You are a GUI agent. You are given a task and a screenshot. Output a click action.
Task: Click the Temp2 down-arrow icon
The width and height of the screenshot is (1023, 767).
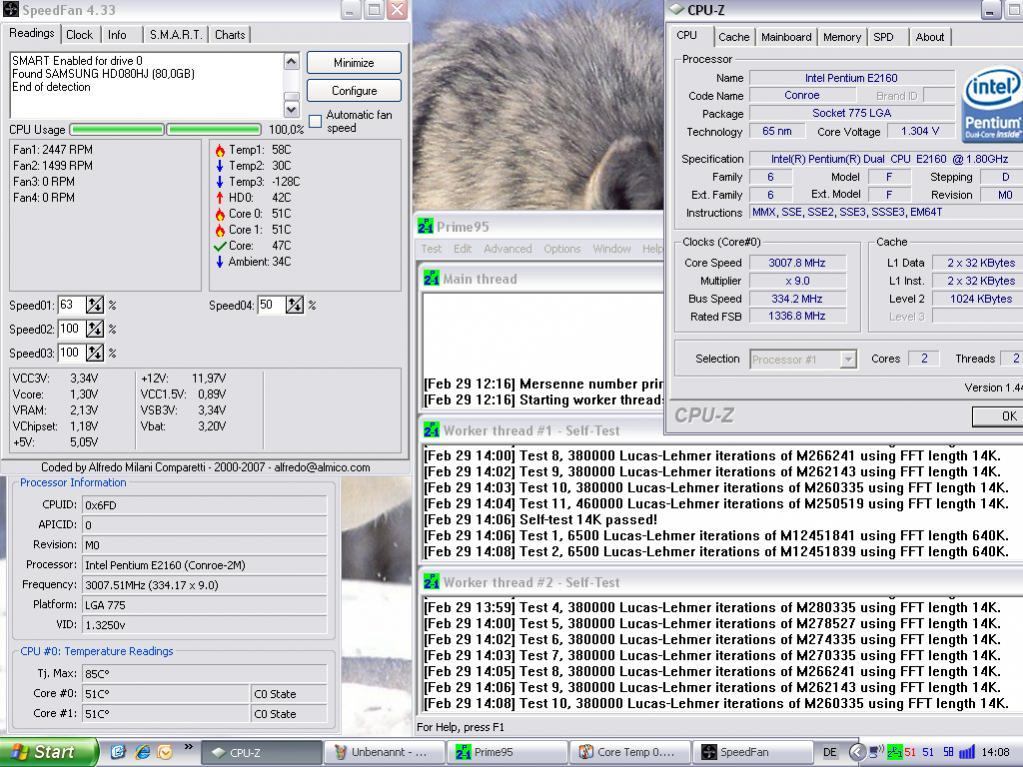(220, 166)
